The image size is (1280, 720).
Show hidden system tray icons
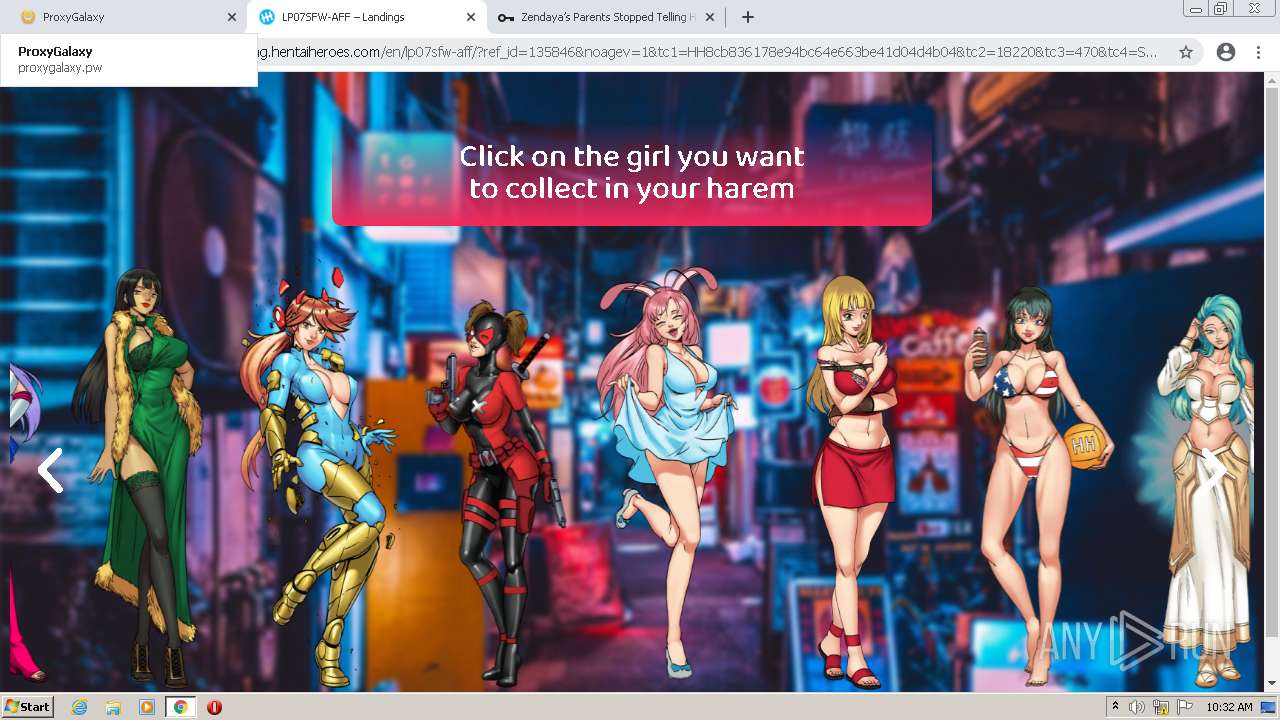pyautogui.click(x=1115, y=707)
